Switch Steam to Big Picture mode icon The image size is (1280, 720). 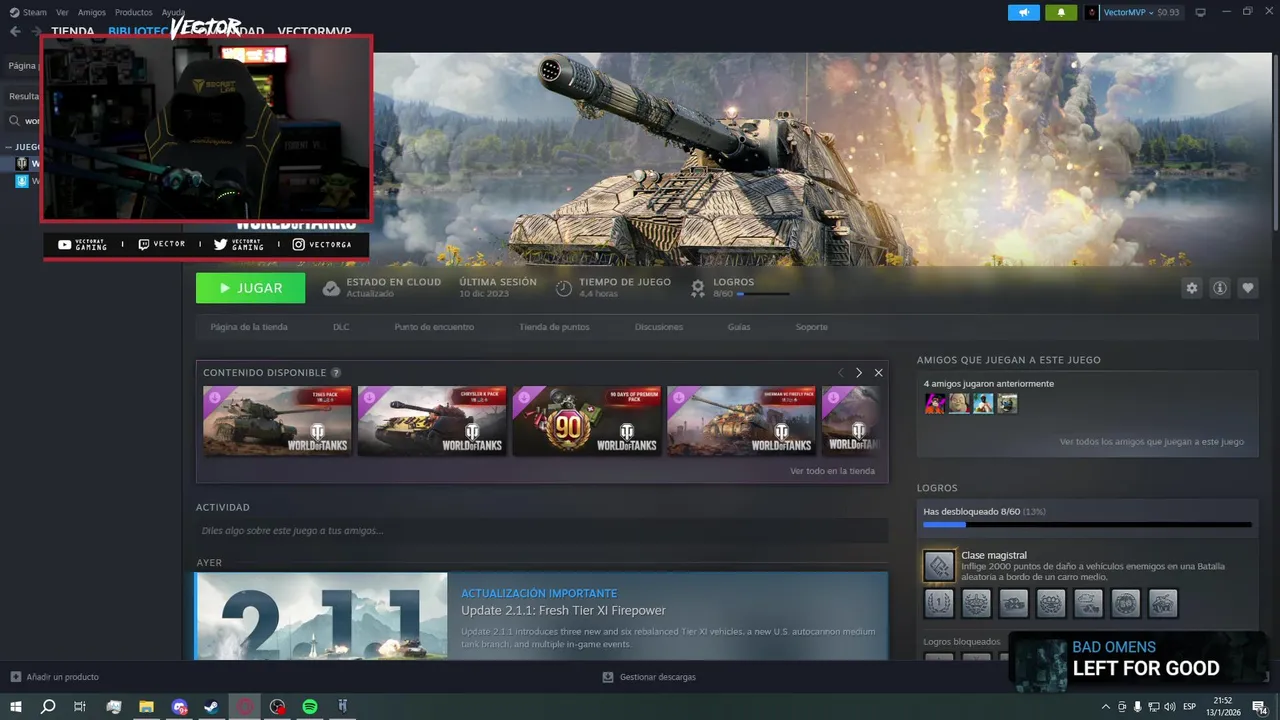[x=1201, y=12]
